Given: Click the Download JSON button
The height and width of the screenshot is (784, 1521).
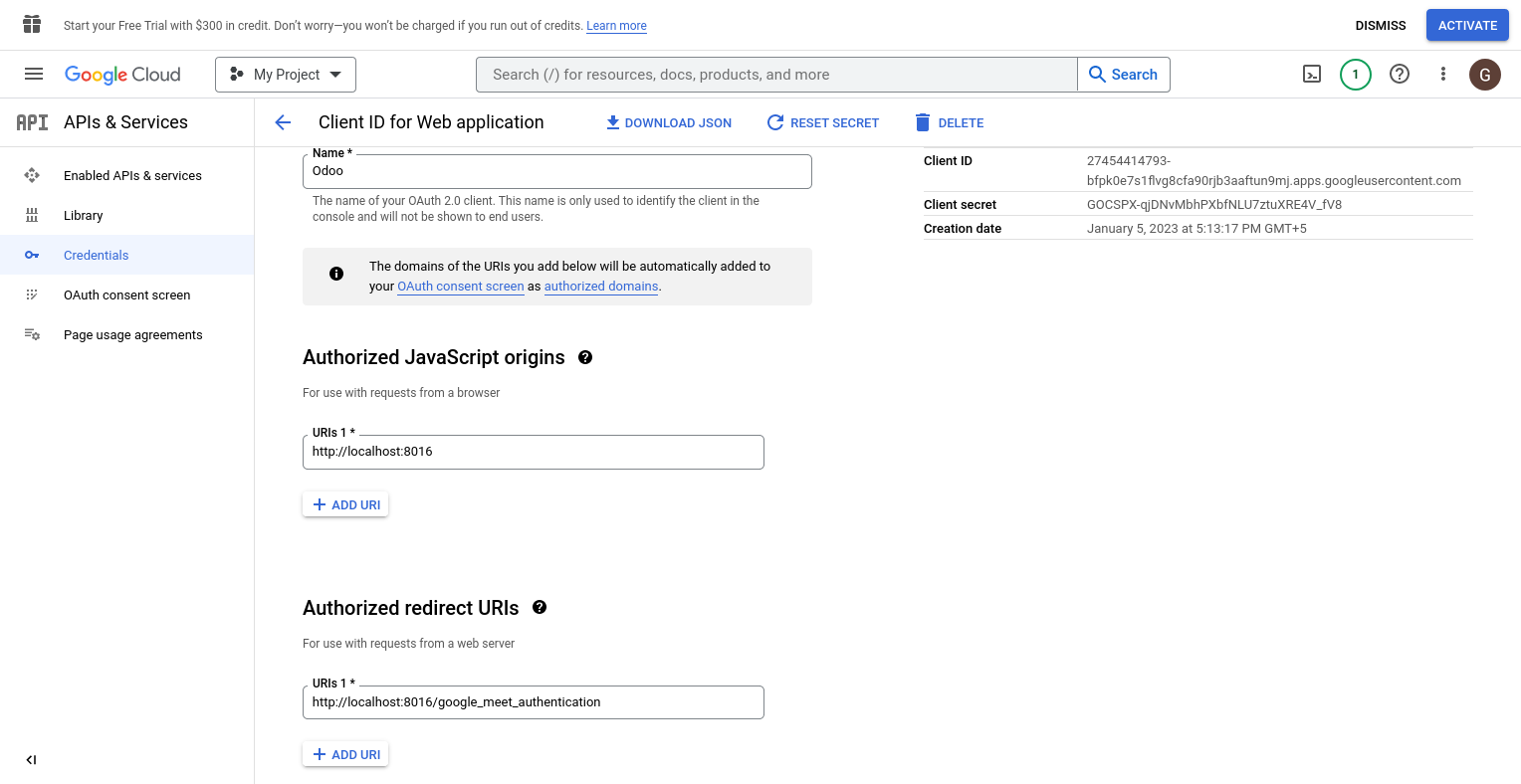Looking at the screenshot, I should (669, 122).
